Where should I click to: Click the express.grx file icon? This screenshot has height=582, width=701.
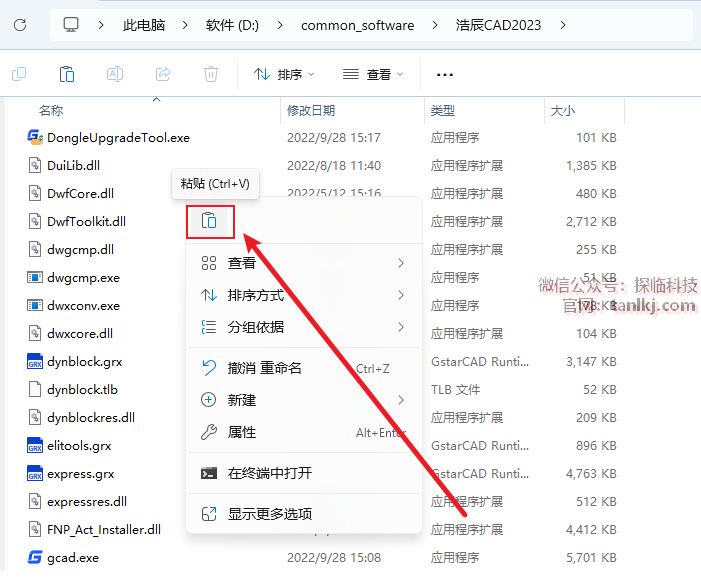point(35,473)
